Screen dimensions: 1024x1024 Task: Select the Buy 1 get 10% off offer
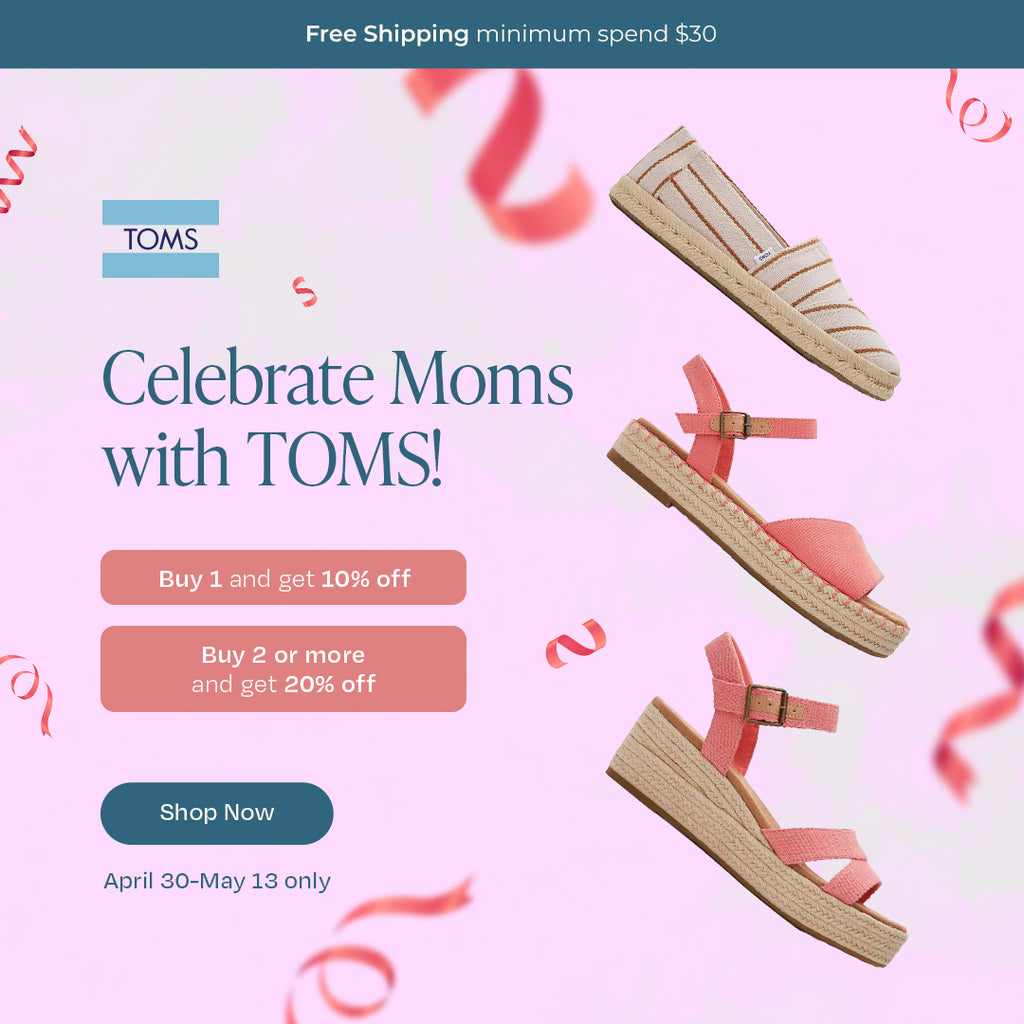click(x=283, y=577)
